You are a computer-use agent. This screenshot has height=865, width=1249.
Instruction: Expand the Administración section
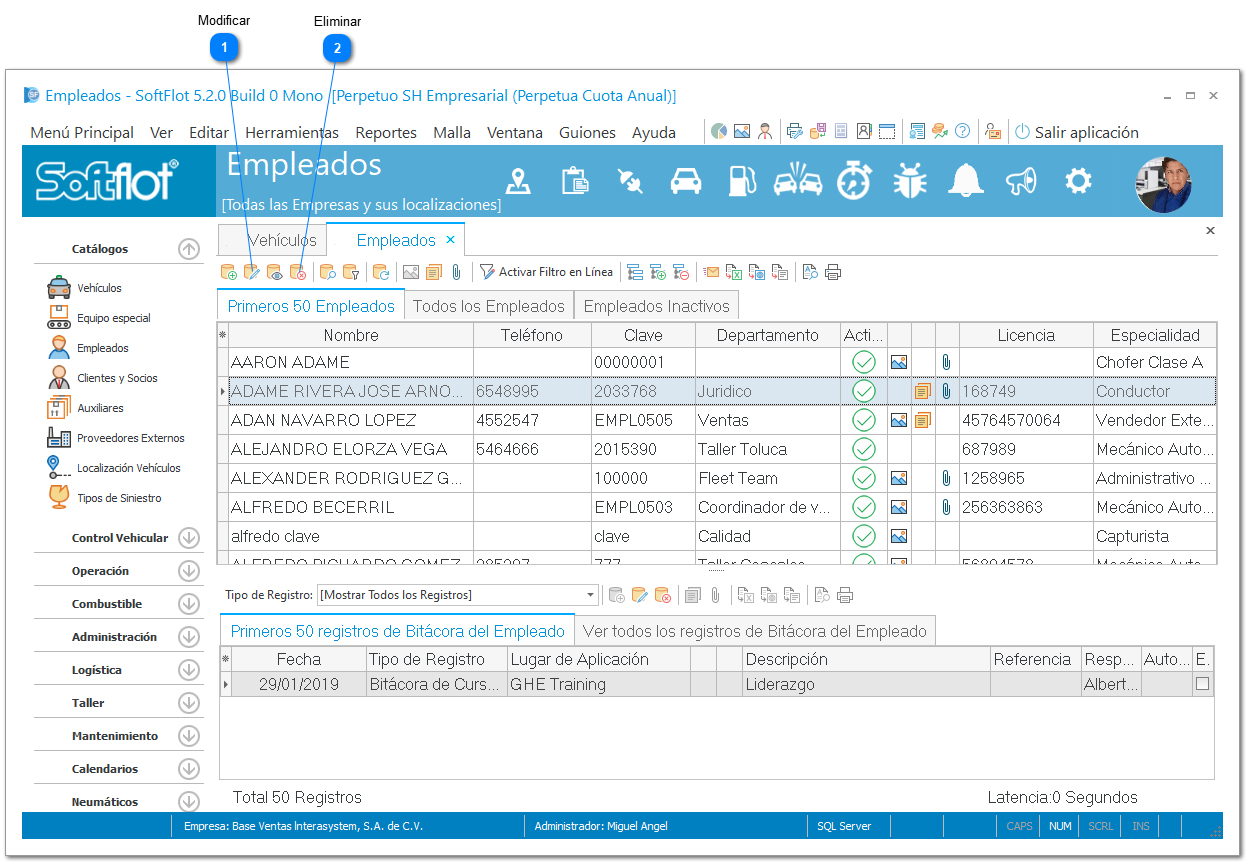click(x=189, y=637)
